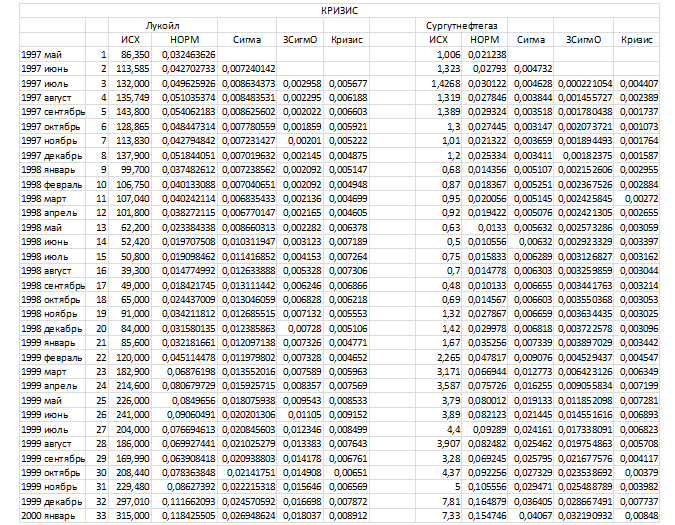Select the cell with value 0,026948624

(x=247, y=516)
